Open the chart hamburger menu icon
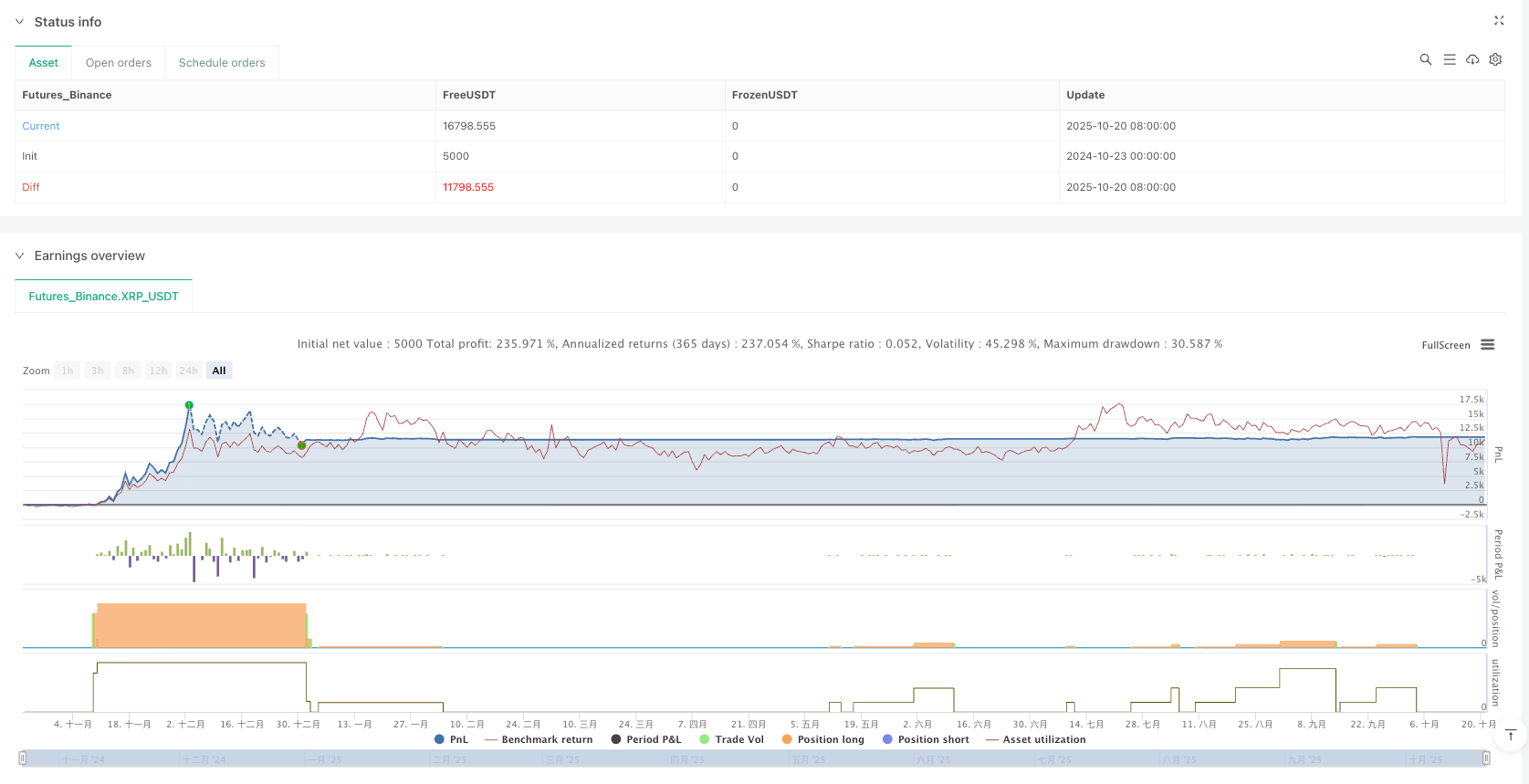 click(x=1487, y=345)
